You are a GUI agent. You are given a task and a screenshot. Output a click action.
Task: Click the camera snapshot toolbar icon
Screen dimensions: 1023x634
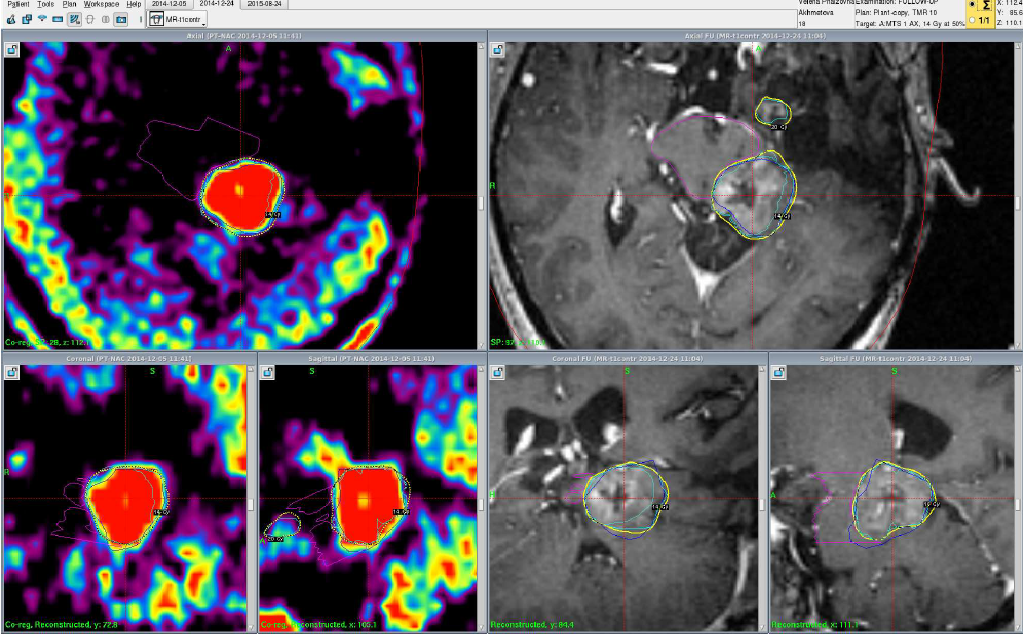121,19
